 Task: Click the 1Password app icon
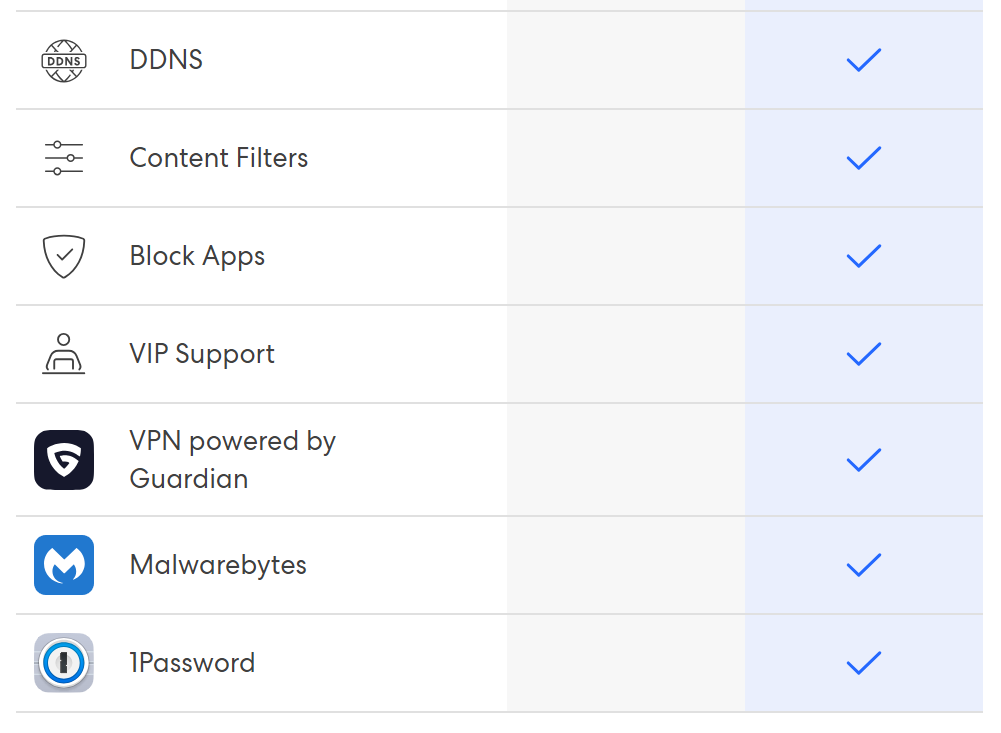tap(64, 663)
